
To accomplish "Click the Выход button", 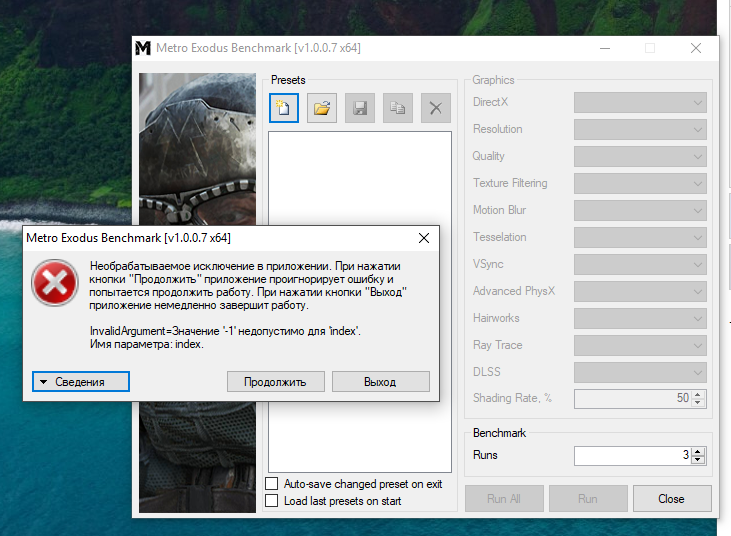I will (380, 382).
